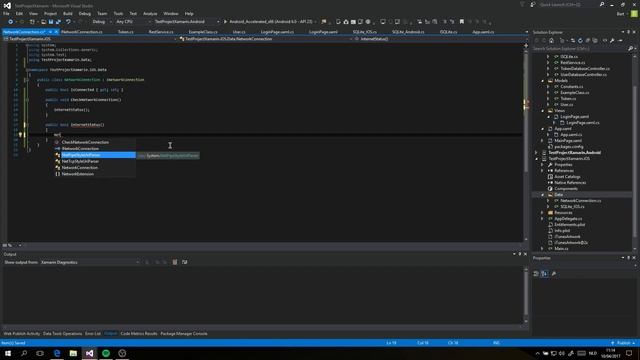
Task: Switch to the User.cs tab
Action: coord(239,32)
